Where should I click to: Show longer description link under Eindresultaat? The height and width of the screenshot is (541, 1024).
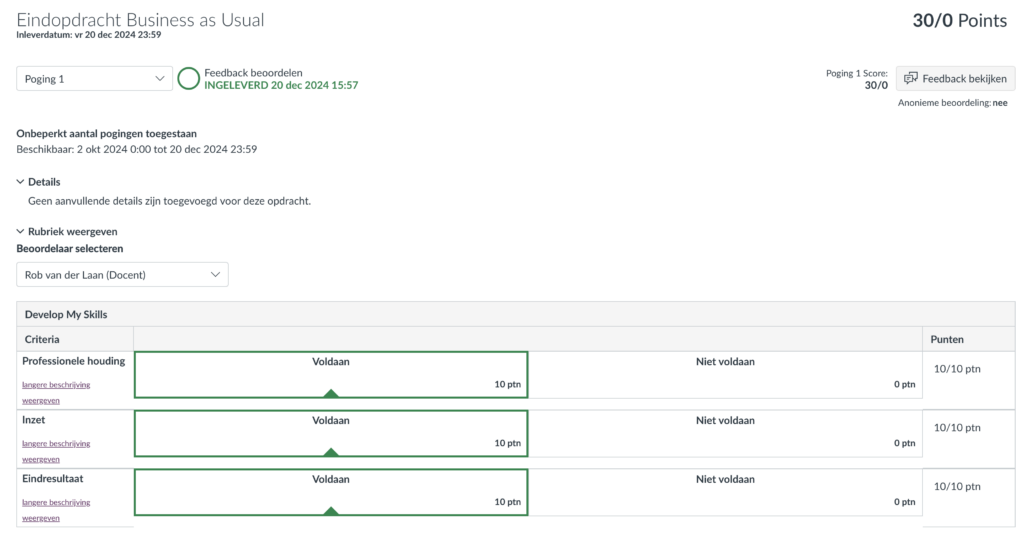(56, 510)
